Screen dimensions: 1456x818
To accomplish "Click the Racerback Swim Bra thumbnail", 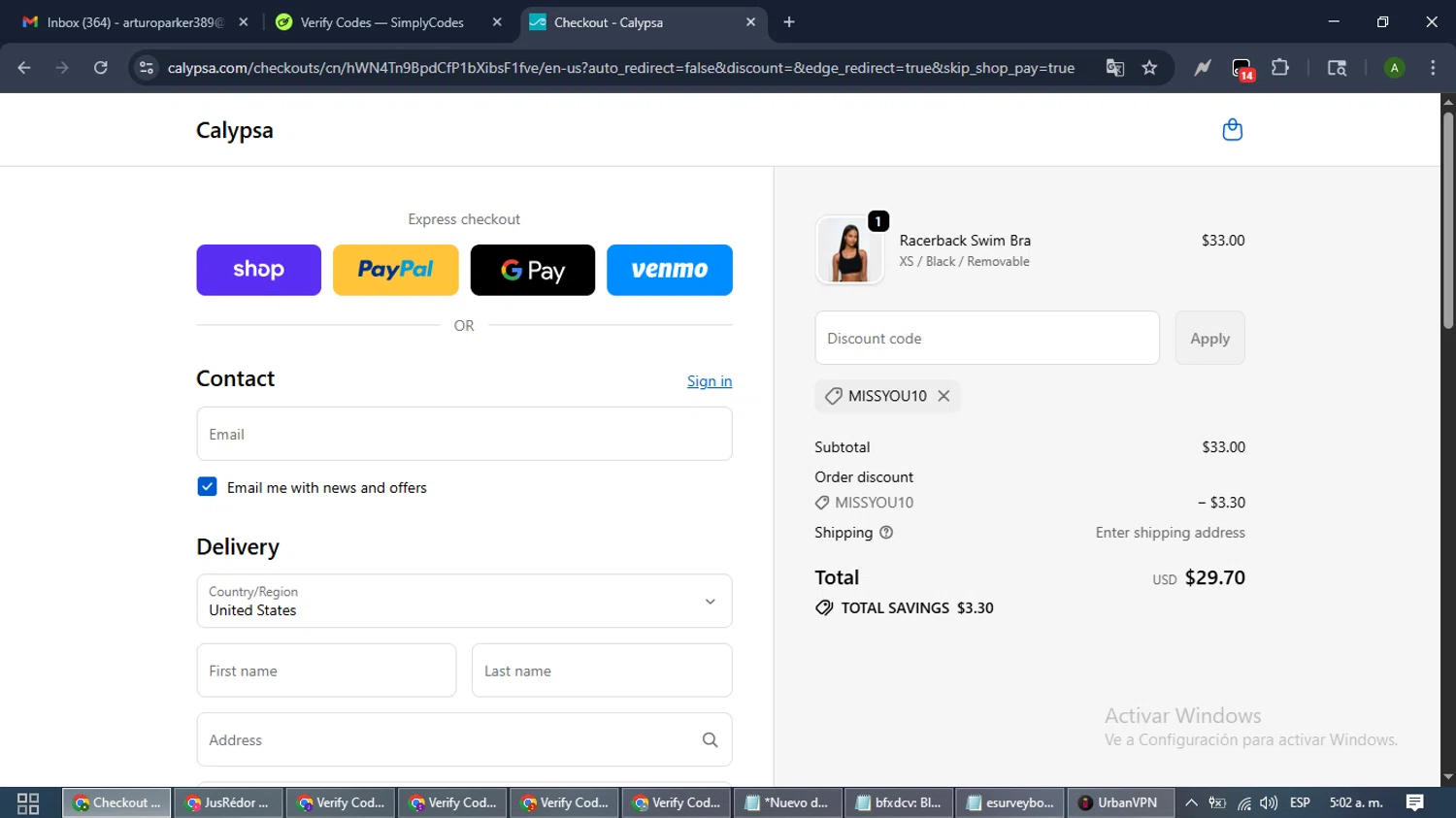I will coord(849,249).
